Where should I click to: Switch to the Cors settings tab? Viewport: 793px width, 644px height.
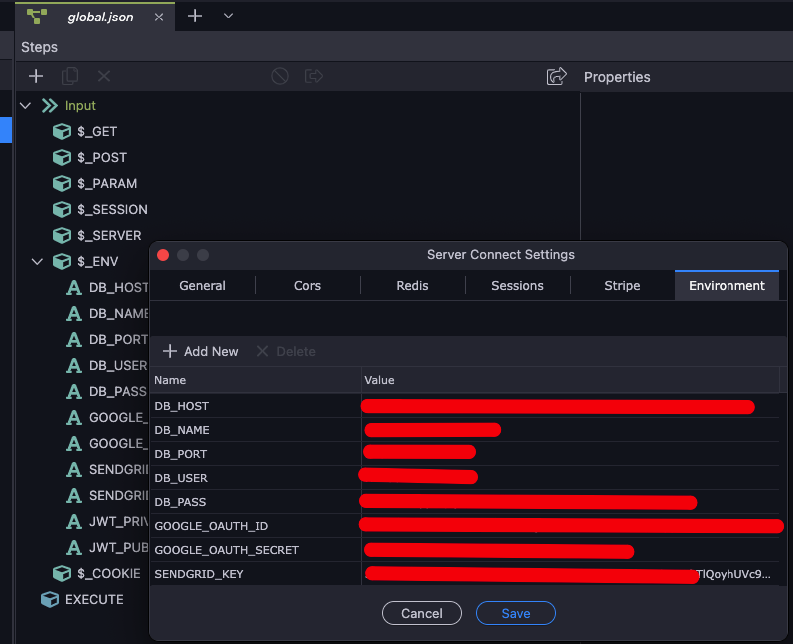pos(307,286)
